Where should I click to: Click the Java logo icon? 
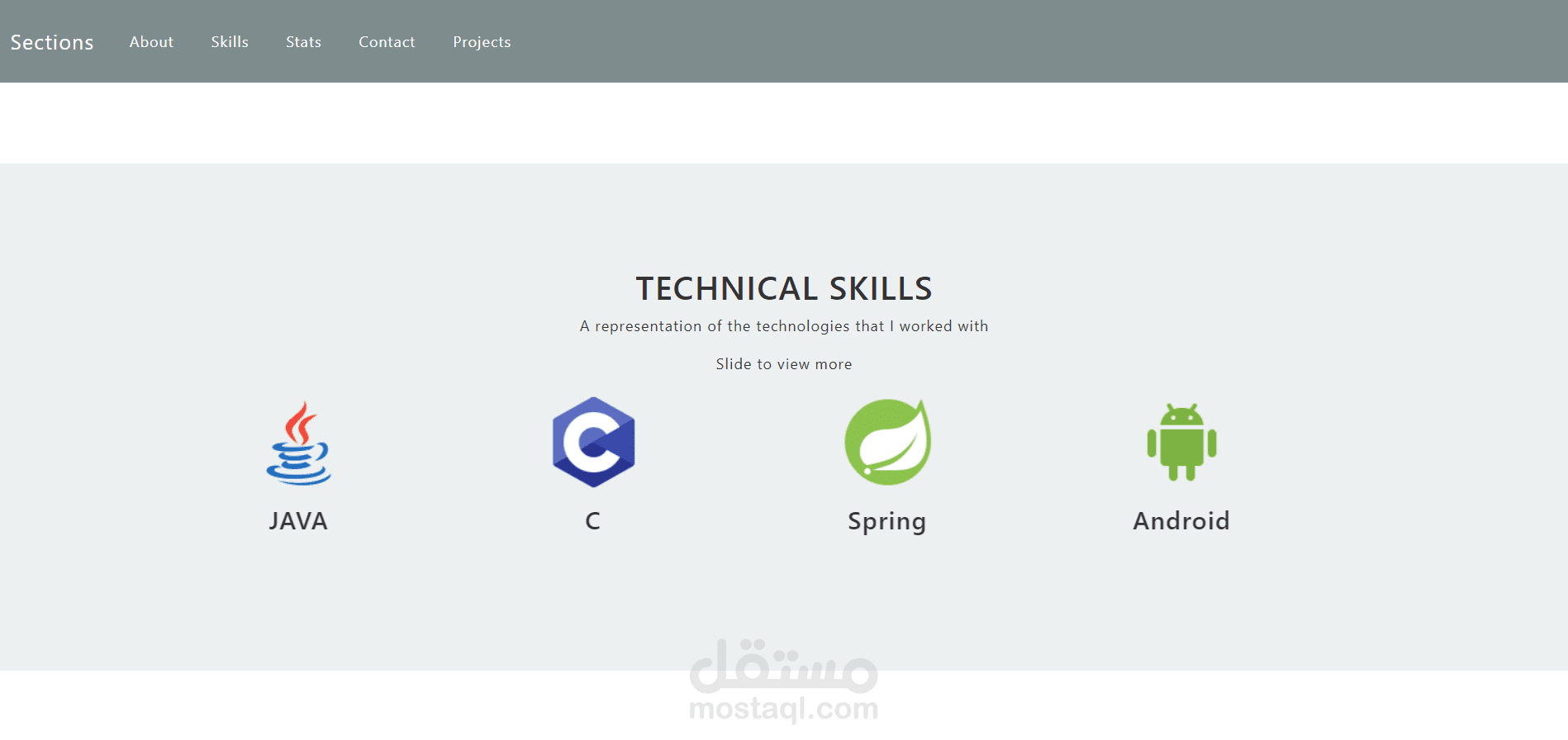298,443
